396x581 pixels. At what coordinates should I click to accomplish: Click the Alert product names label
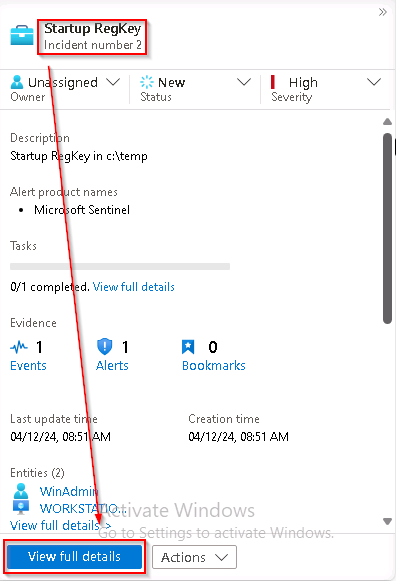point(64,192)
